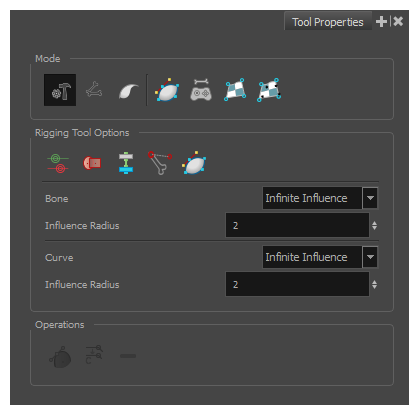
Task: Select the Rigging tool hammer icon
Action: (60, 90)
